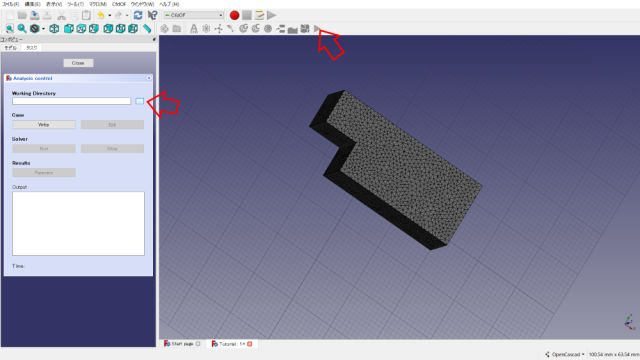Set the Left view cube icon
640x360 pixels.
(133, 29)
